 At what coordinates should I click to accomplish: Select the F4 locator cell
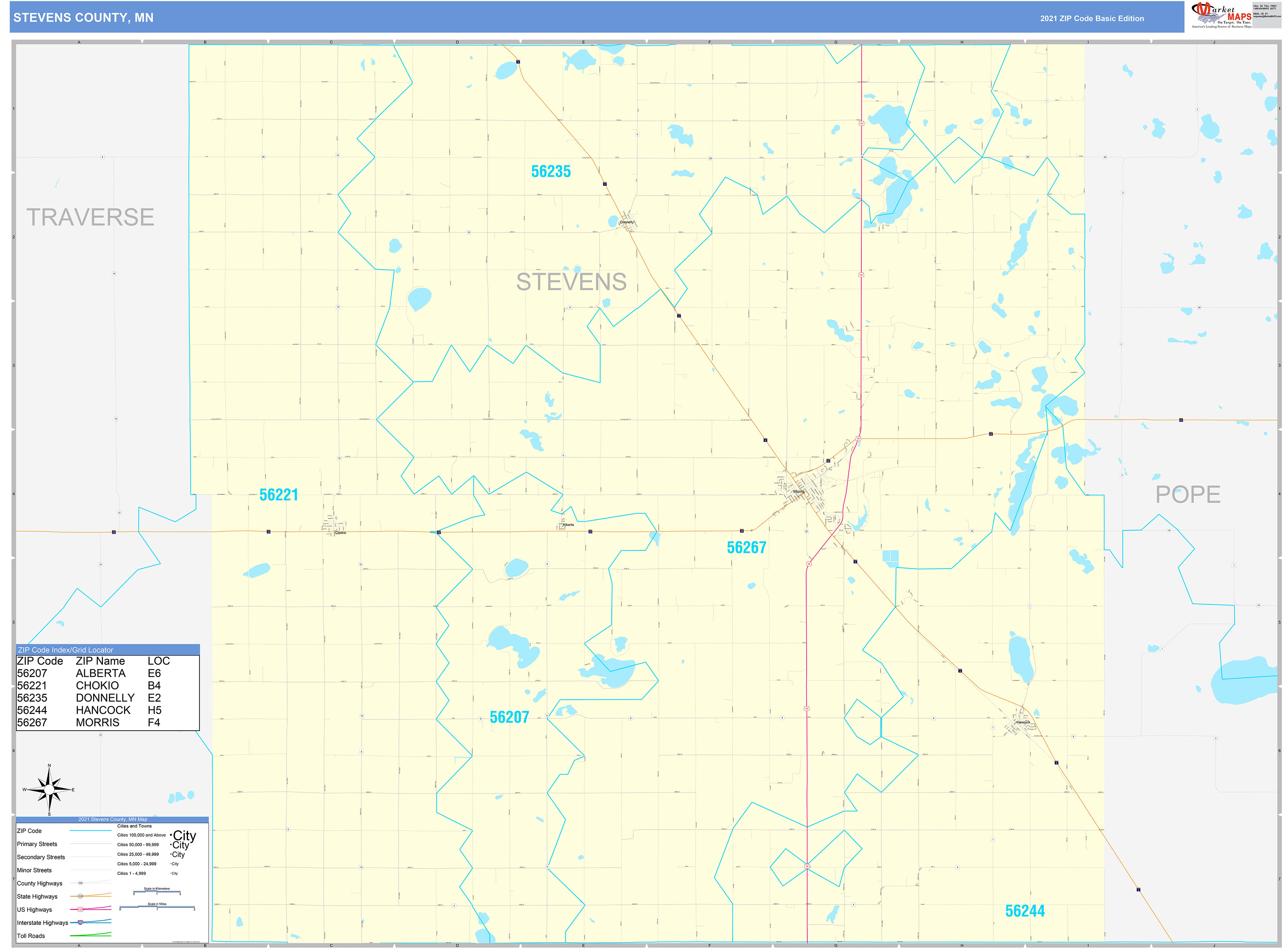pos(154,723)
